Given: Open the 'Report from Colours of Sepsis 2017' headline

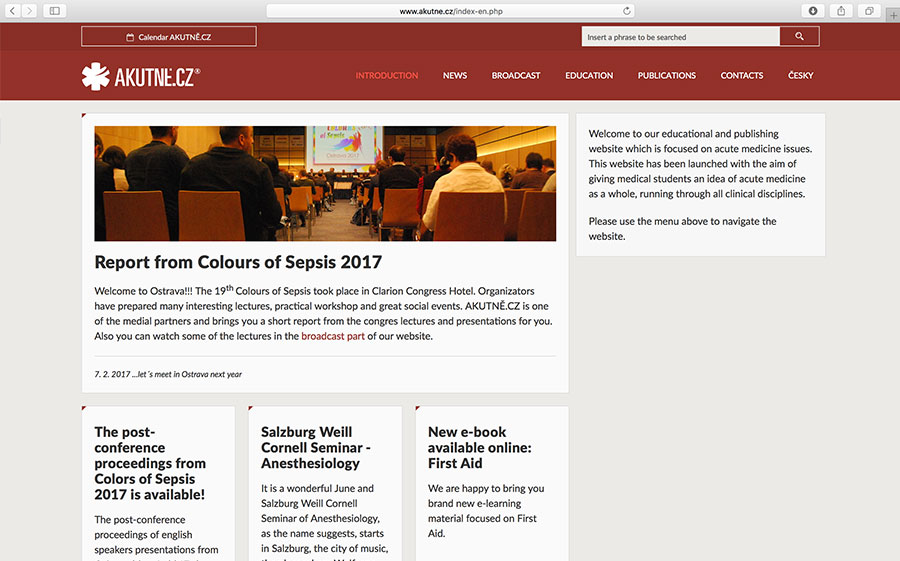Looking at the screenshot, I should 238,262.
